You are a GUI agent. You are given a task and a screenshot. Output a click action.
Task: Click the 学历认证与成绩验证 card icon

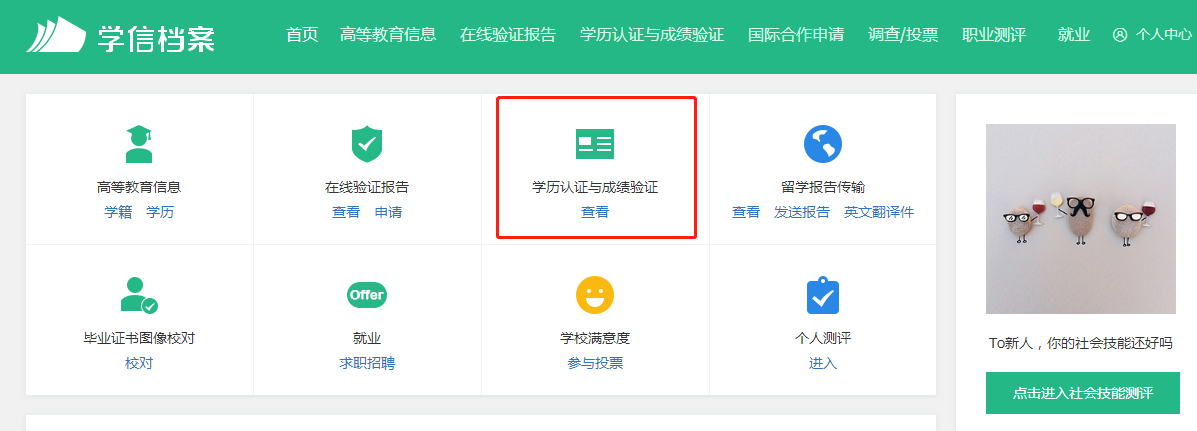point(595,144)
